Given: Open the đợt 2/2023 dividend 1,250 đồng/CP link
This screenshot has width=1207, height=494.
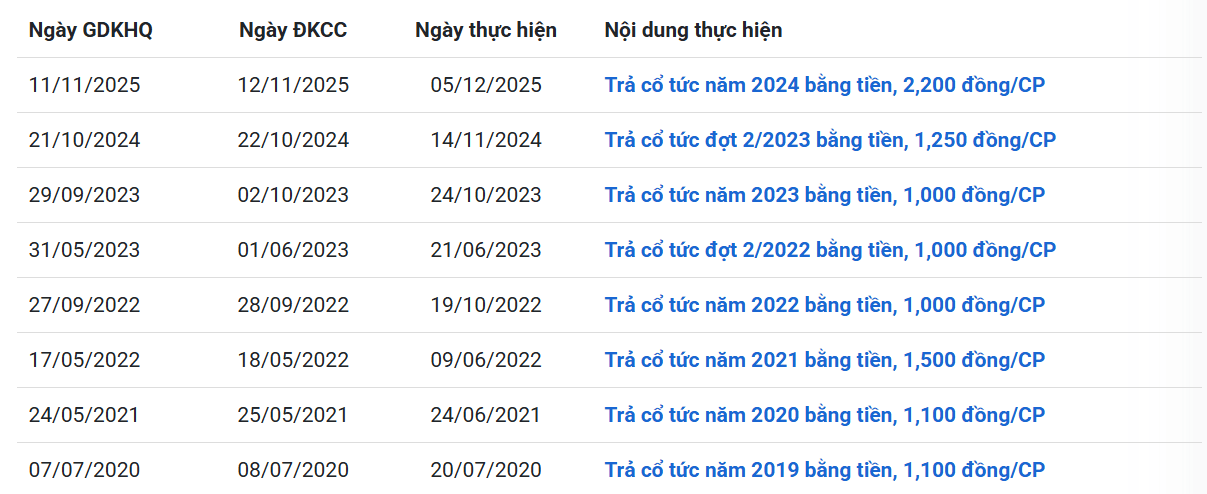Looking at the screenshot, I should (830, 140).
